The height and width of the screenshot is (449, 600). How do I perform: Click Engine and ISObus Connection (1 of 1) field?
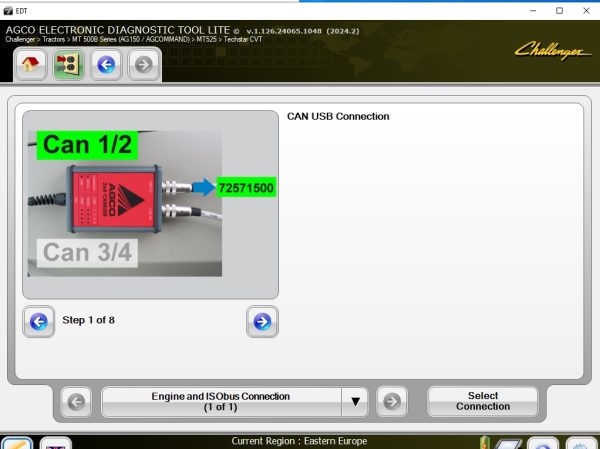[221, 402]
